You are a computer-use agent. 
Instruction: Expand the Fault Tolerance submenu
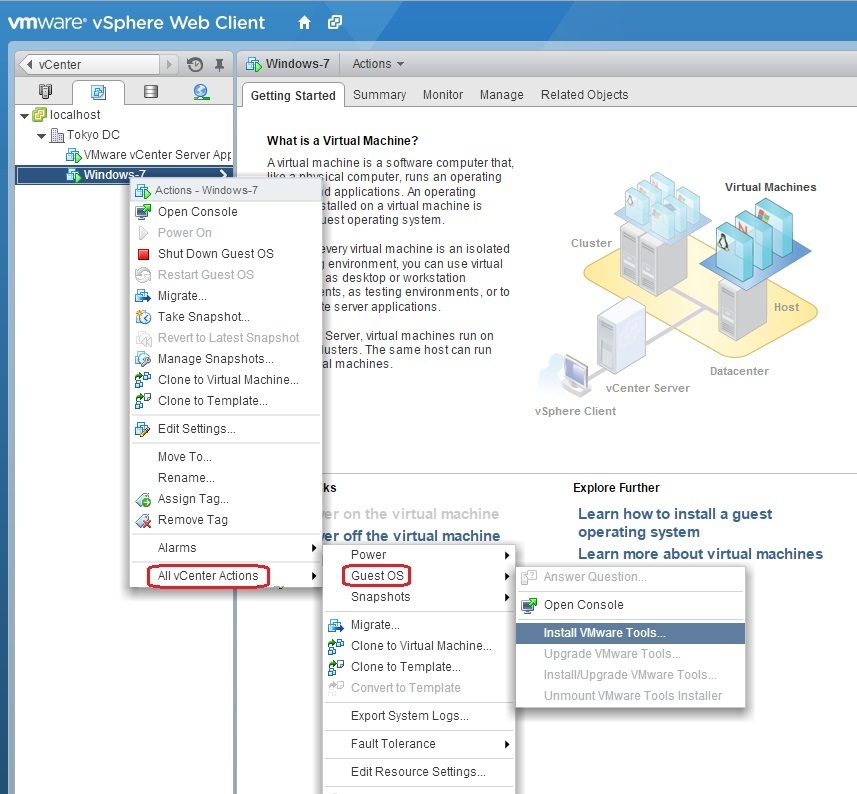point(419,744)
